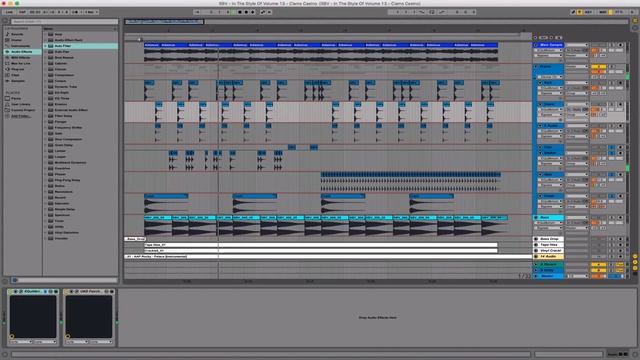Viewport: 640px width, 360px height.
Task: Click the Add Folder... link
Action: pyautogui.click(x=20, y=116)
